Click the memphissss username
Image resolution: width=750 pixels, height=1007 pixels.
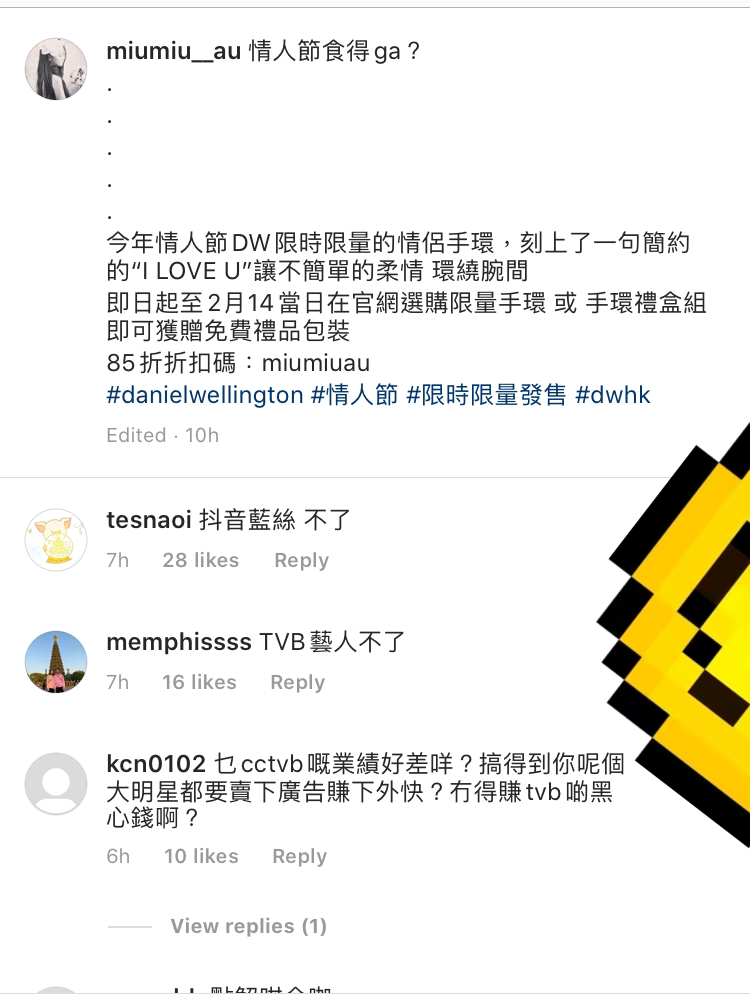pyautogui.click(x=179, y=642)
